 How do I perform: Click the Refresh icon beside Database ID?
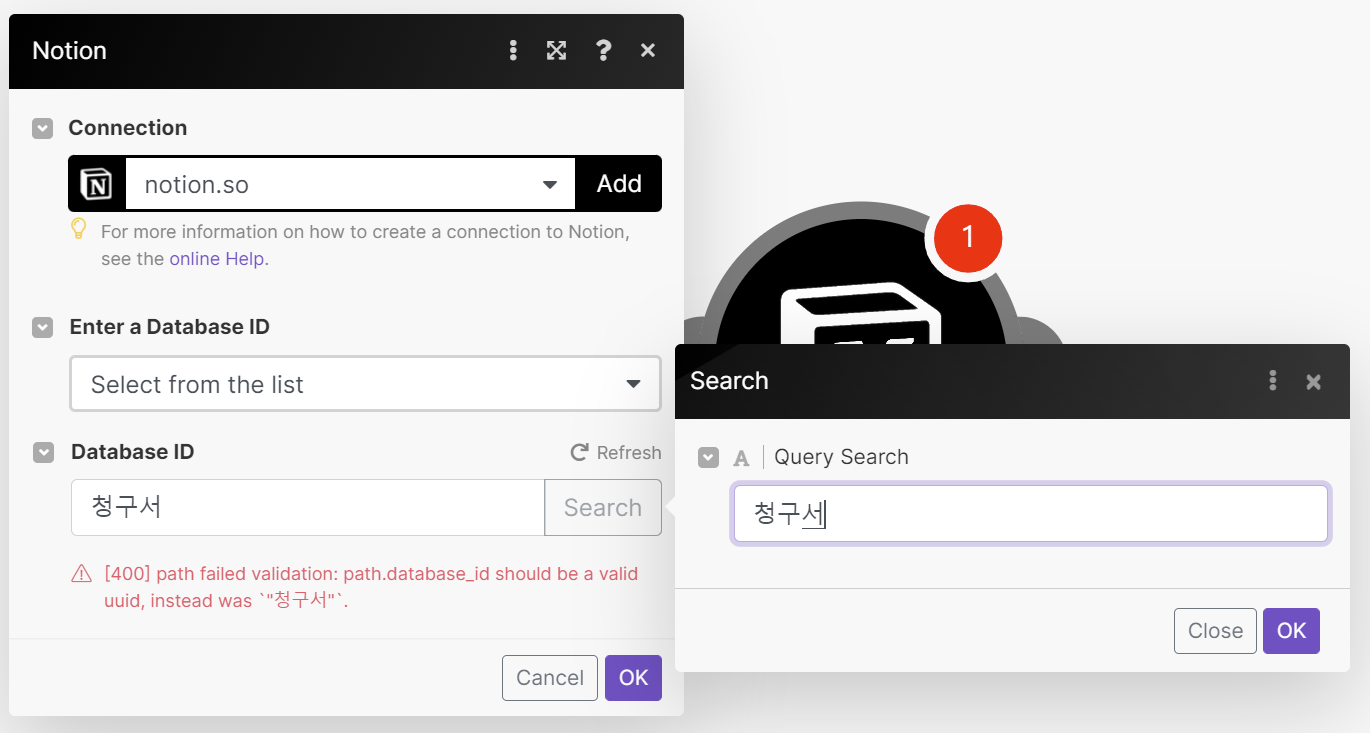pyautogui.click(x=579, y=453)
